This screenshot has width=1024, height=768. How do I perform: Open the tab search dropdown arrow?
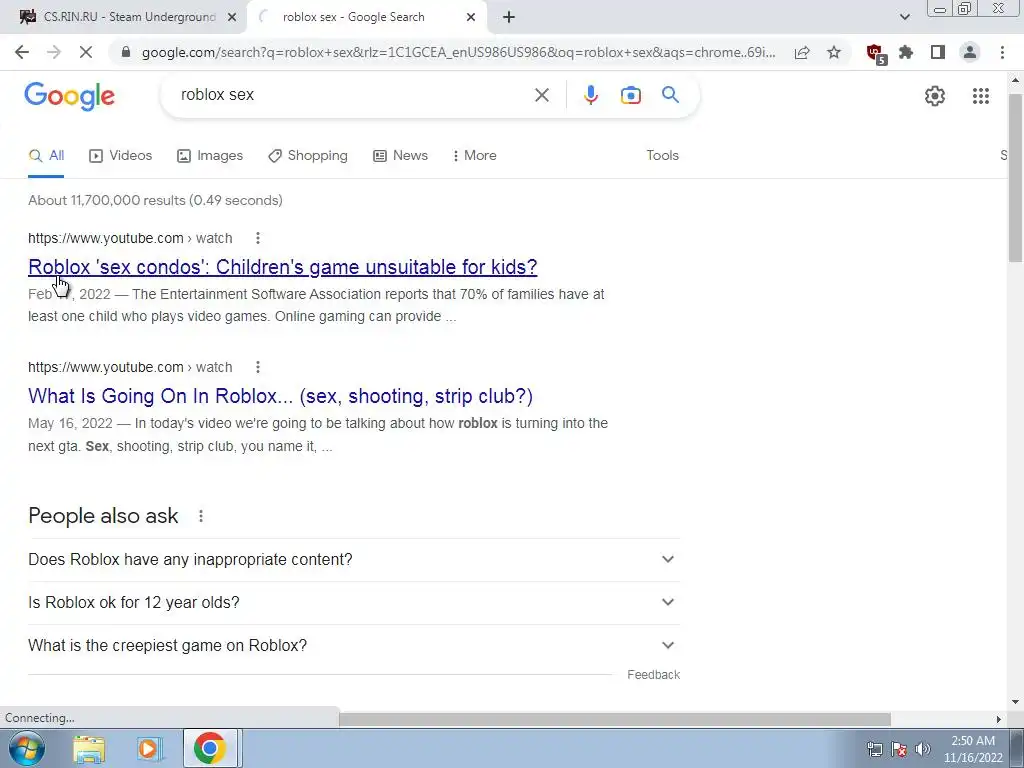[904, 18]
